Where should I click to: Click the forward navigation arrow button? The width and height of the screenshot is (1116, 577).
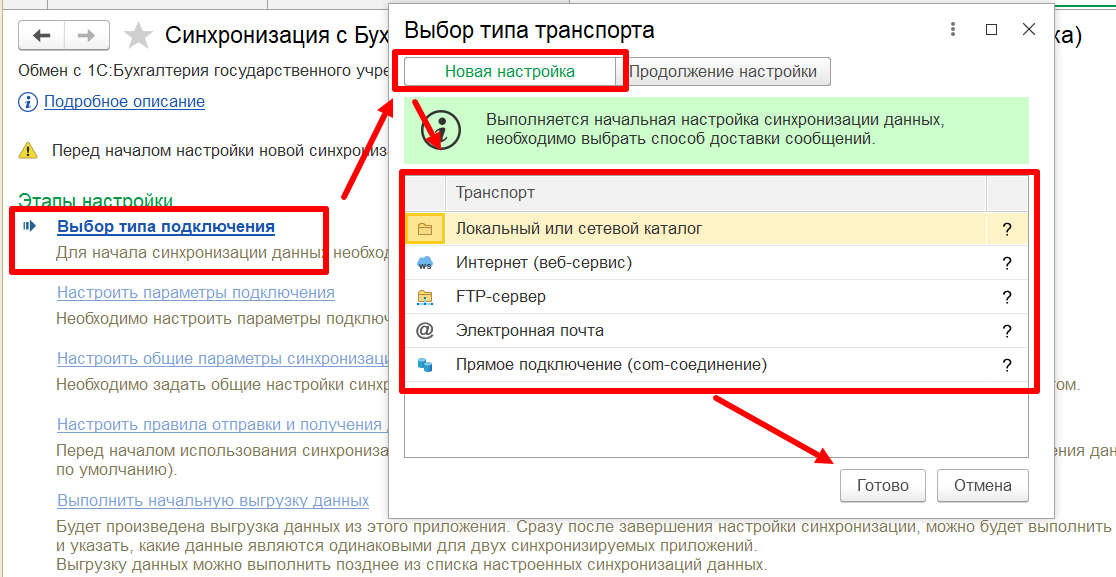click(x=87, y=36)
